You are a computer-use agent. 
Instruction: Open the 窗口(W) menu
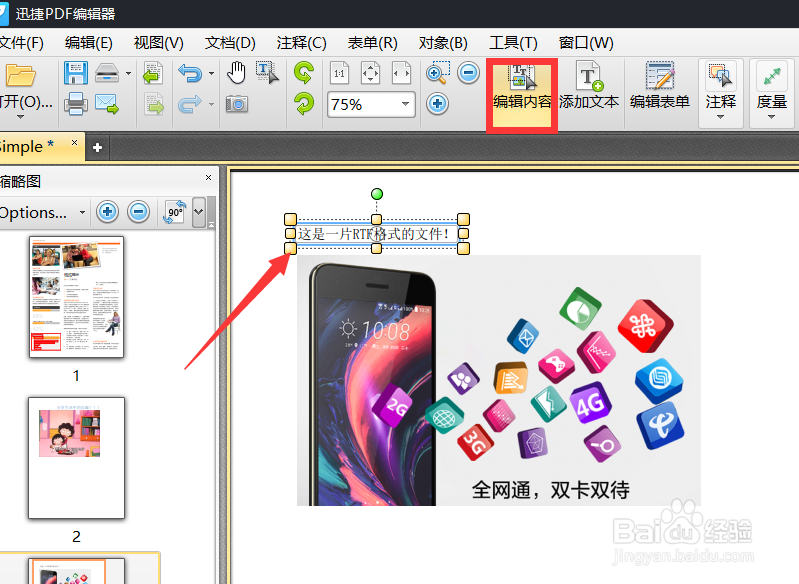pos(586,43)
